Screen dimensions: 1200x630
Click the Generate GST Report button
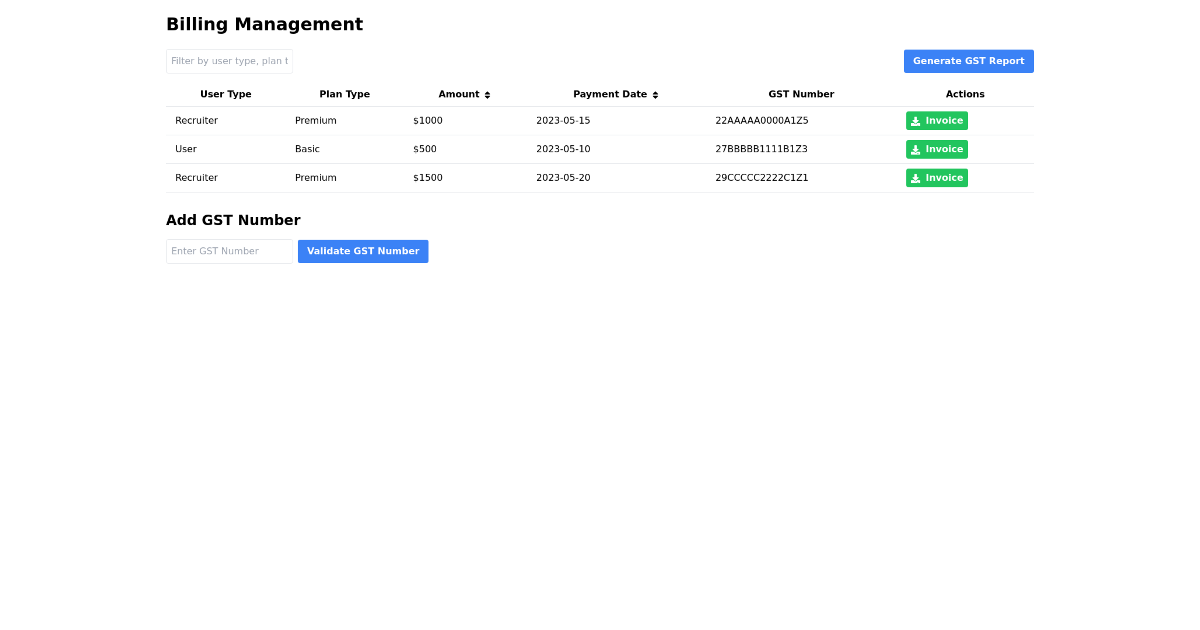(x=968, y=61)
